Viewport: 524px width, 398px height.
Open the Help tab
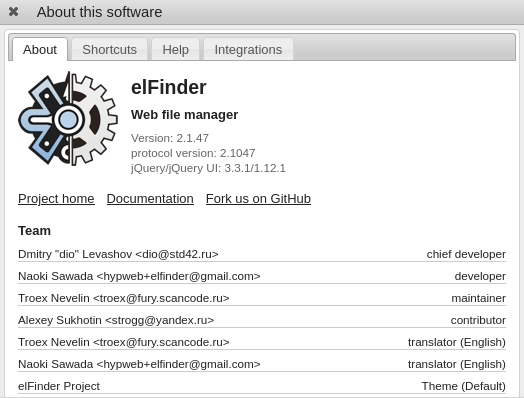[175, 49]
